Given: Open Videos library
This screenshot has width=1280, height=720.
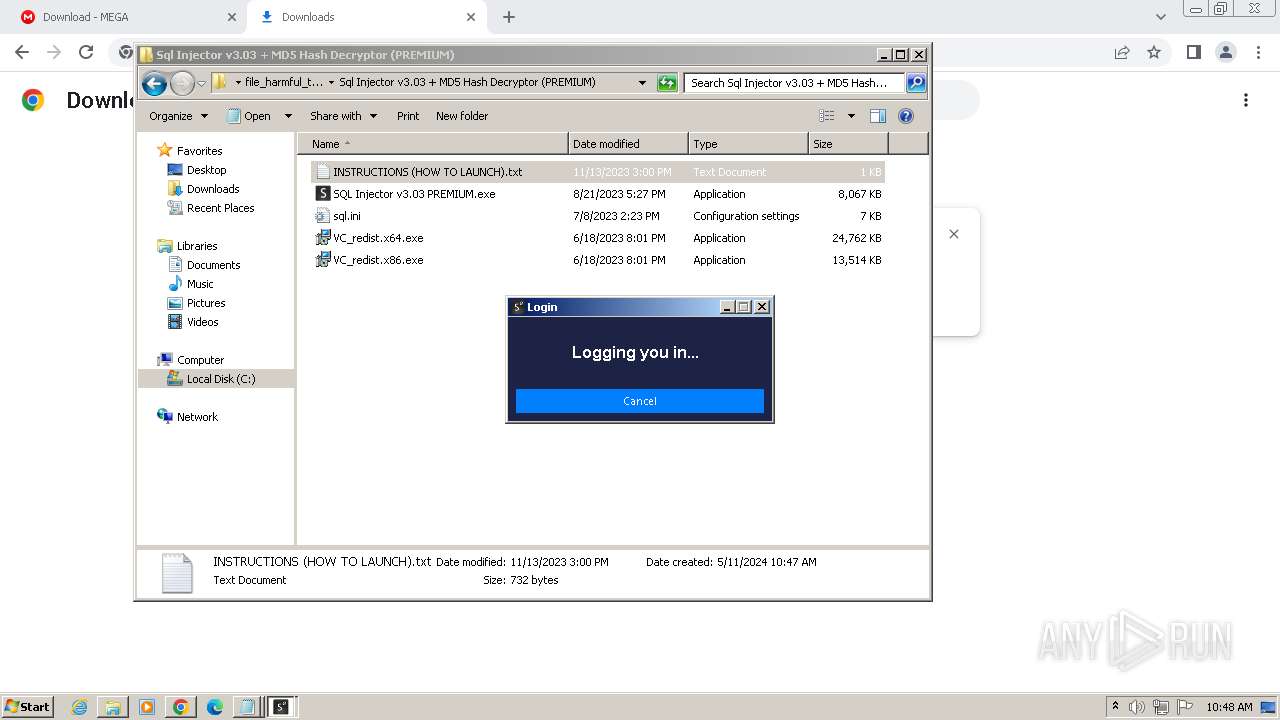Looking at the screenshot, I should coord(202,322).
